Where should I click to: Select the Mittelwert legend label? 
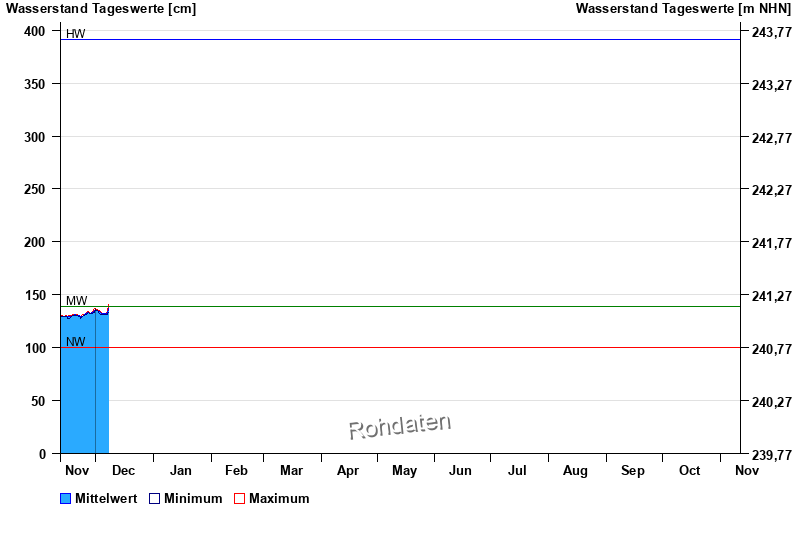click(x=106, y=499)
